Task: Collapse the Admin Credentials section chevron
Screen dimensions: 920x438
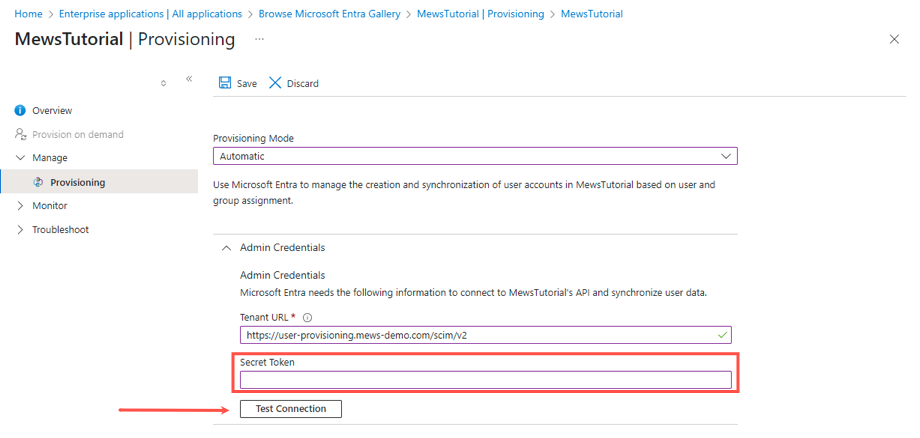Action: pyautogui.click(x=226, y=248)
